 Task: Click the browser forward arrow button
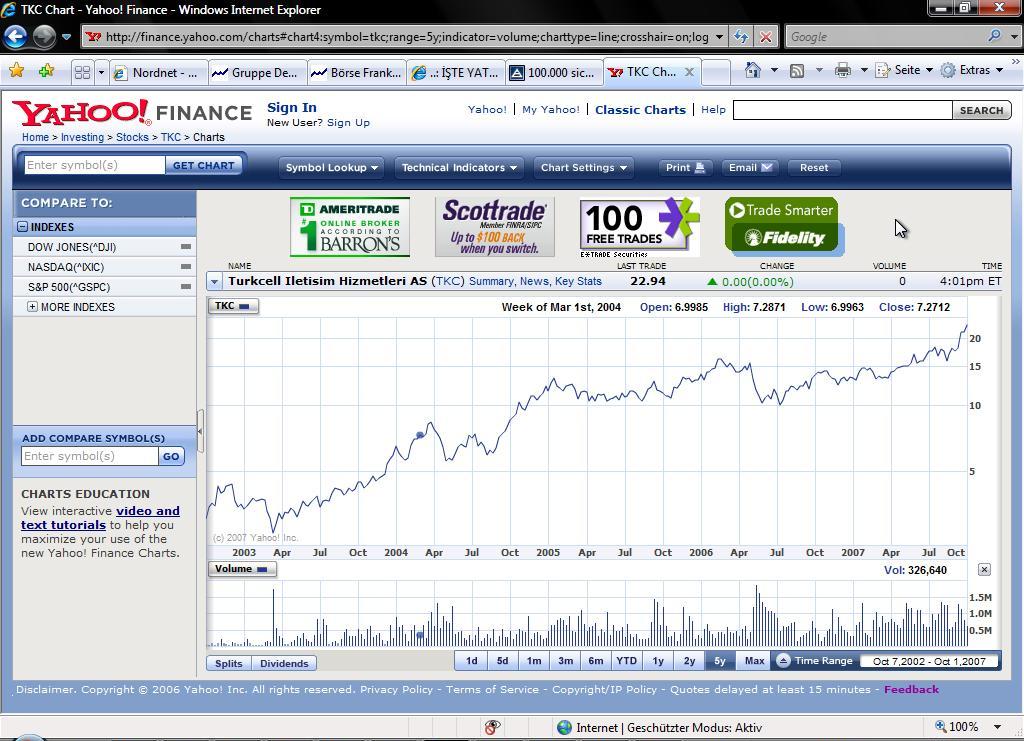44,37
